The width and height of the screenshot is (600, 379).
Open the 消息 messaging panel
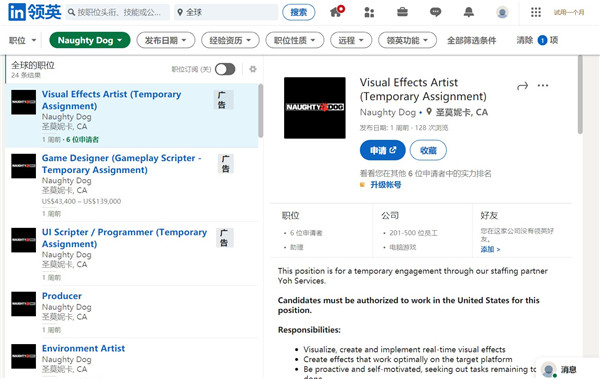(x=568, y=369)
